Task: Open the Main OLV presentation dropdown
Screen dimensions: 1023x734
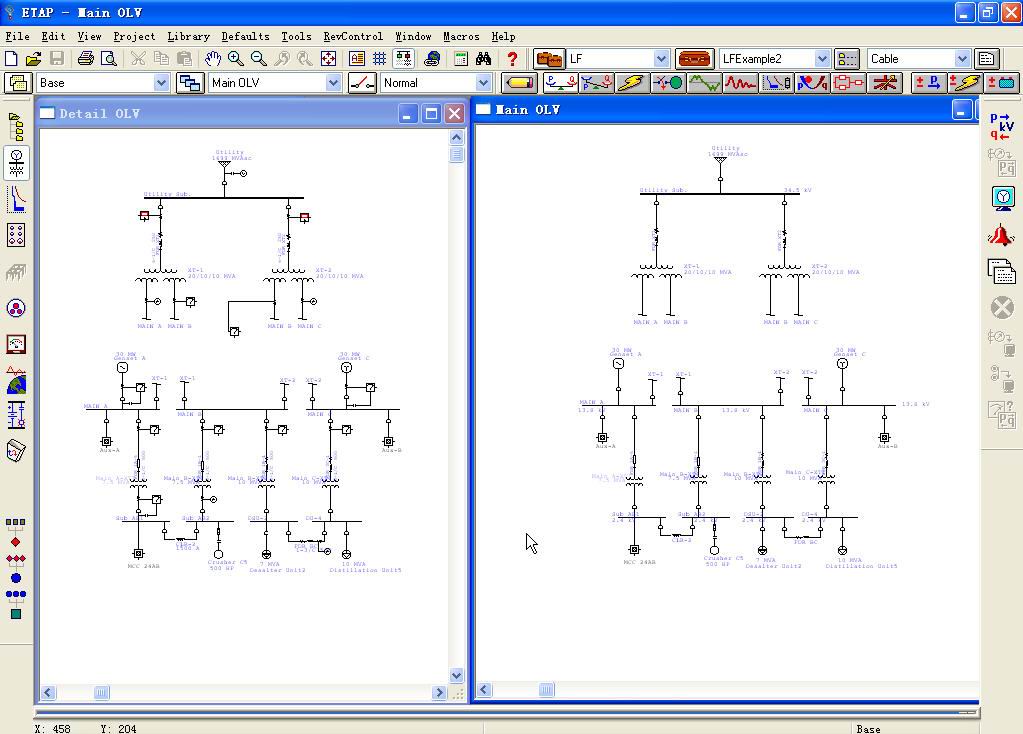Action: click(x=333, y=83)
